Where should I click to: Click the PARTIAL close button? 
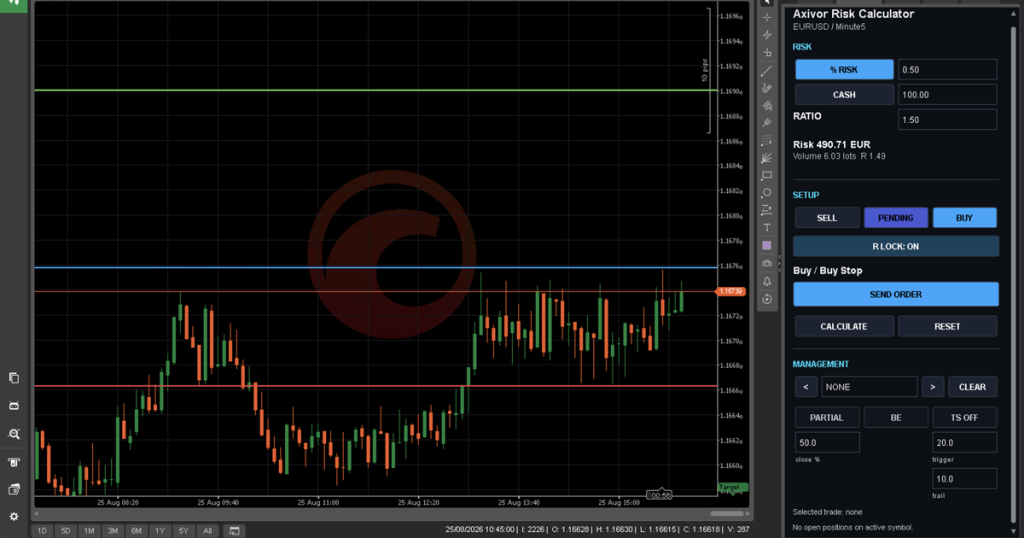[827, 417]
